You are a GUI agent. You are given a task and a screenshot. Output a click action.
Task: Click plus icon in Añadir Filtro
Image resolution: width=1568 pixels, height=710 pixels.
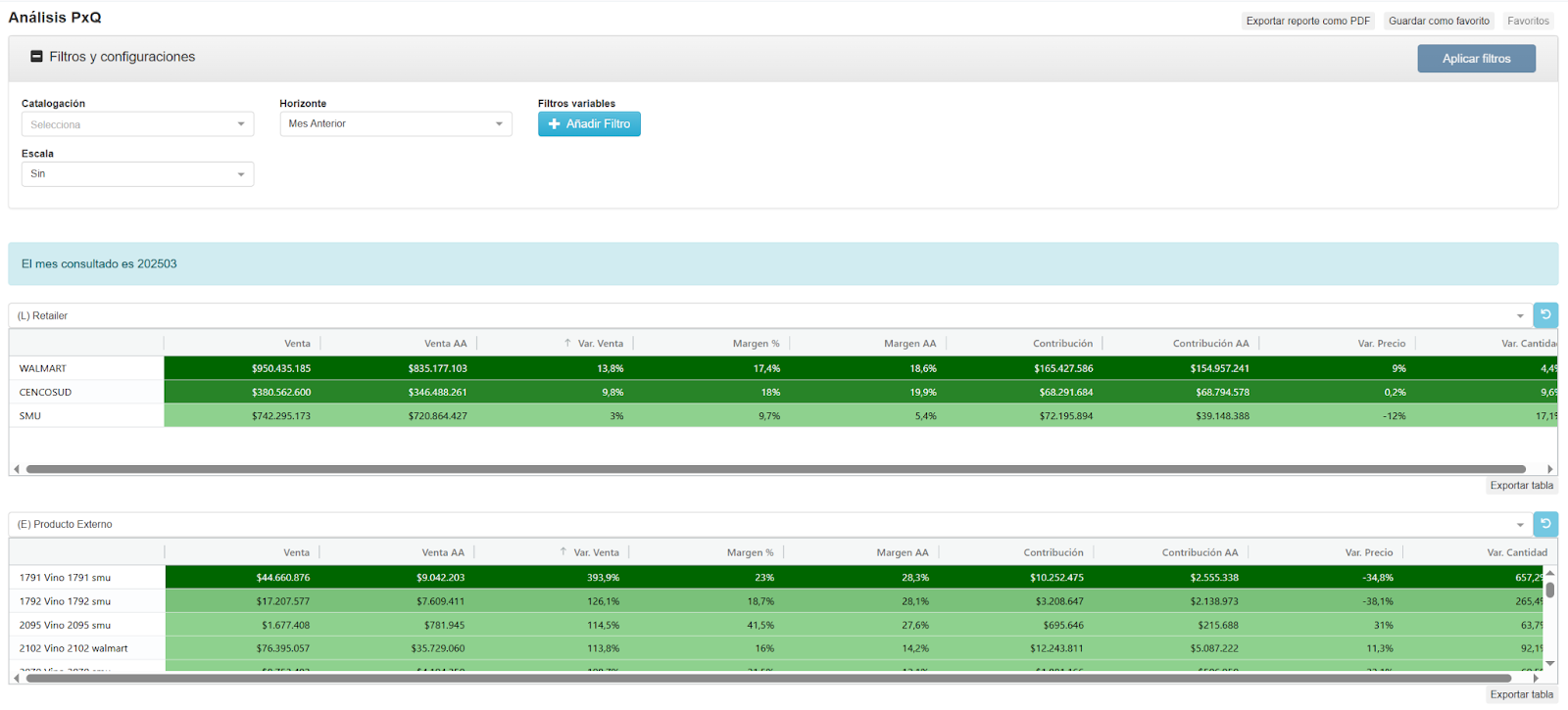pyautogui.click(x=554, y=124)
